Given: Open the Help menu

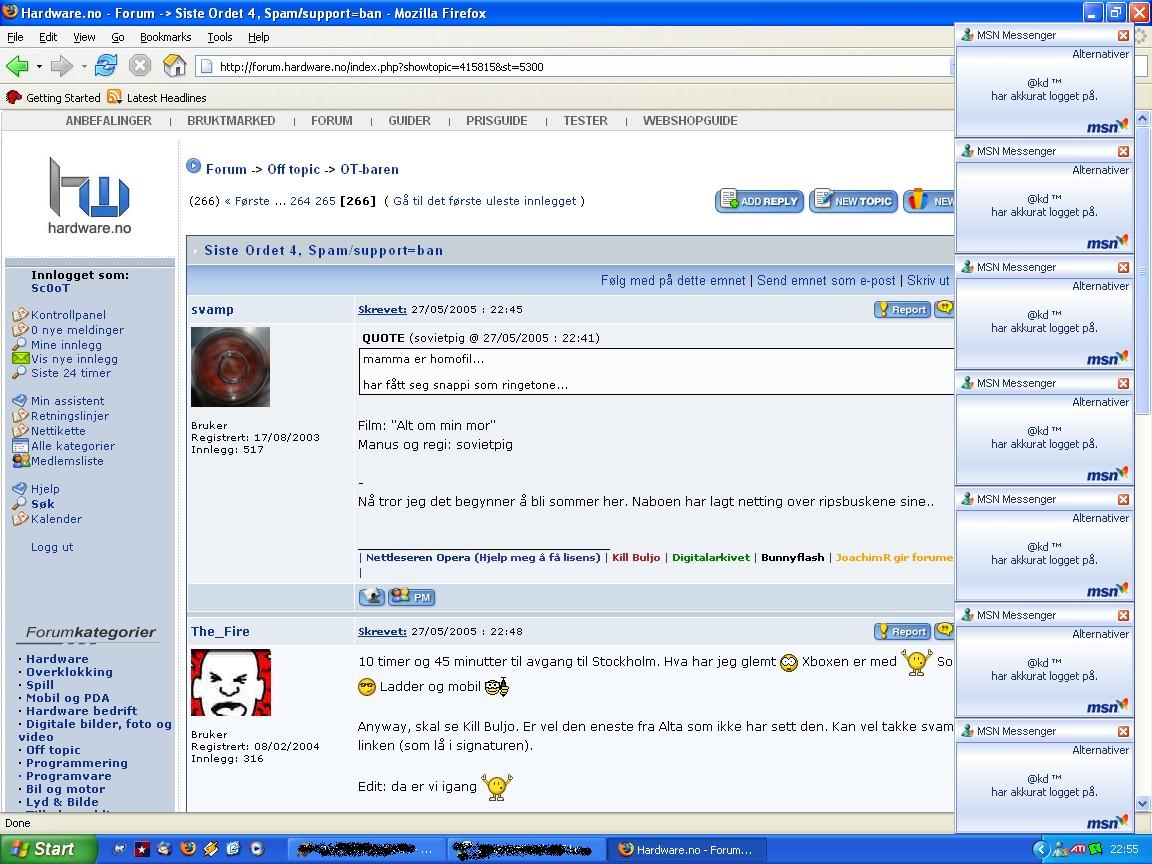Looking at the screenshot, I should (259, 37).
